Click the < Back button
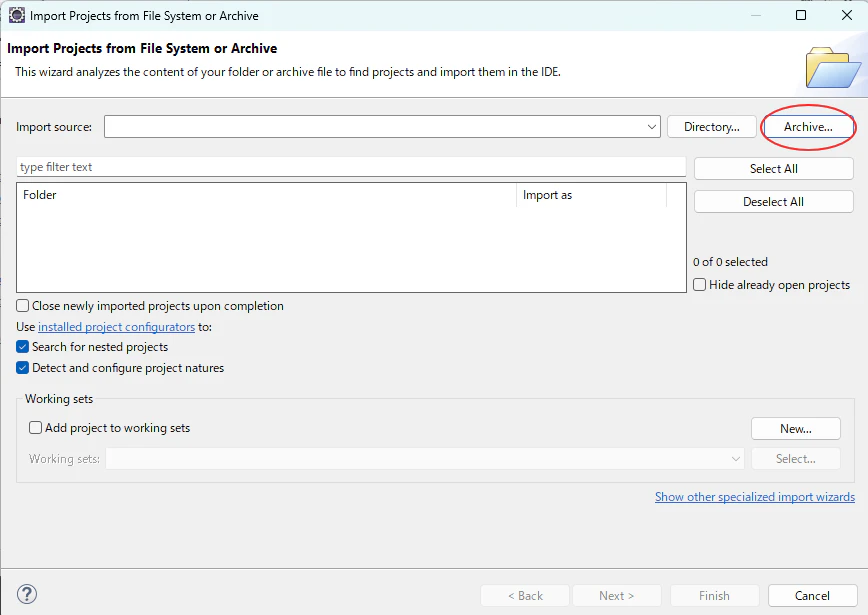Image resolution: width=868 pixels, height=615 pixels. tap(525, 596)
